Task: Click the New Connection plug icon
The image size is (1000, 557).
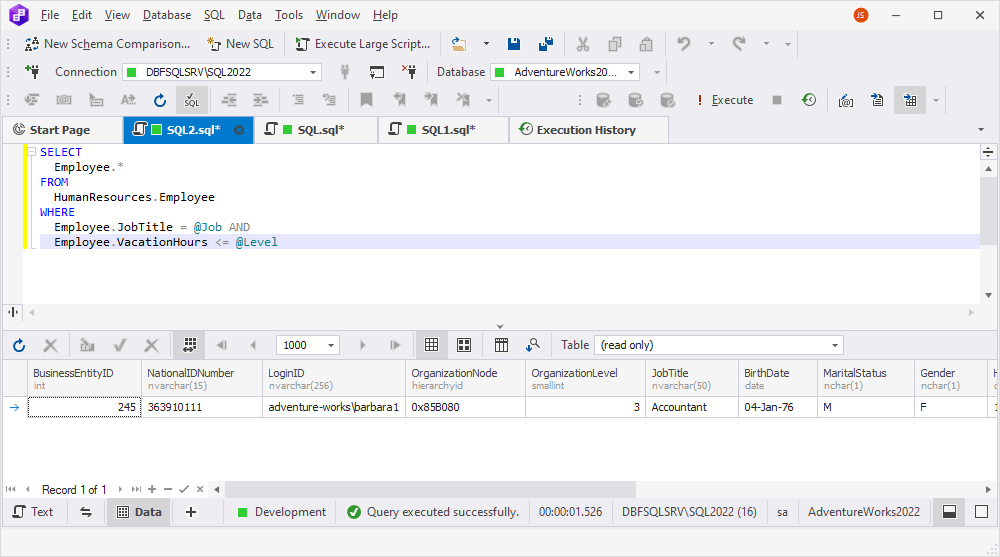Action: tap(32, 71)
